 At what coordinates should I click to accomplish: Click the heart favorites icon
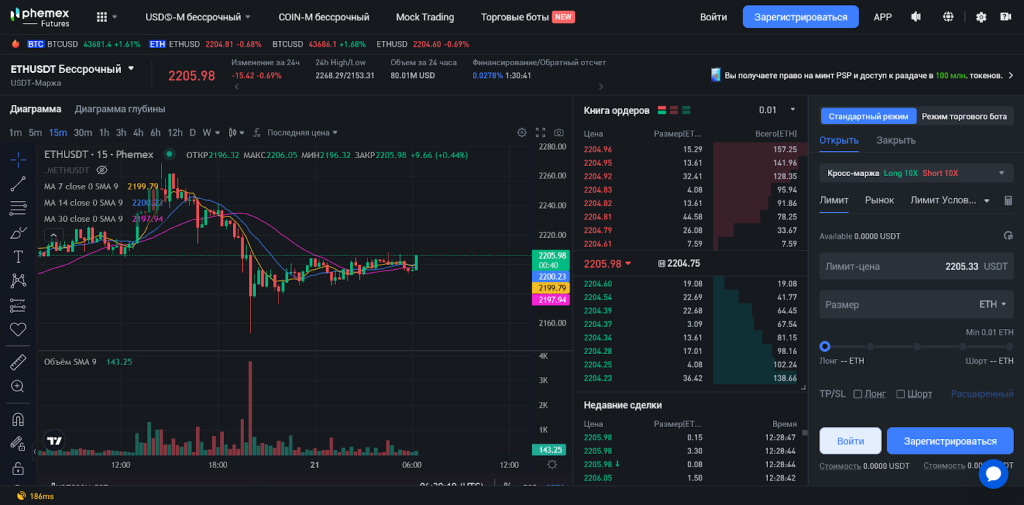click(18, 329)
